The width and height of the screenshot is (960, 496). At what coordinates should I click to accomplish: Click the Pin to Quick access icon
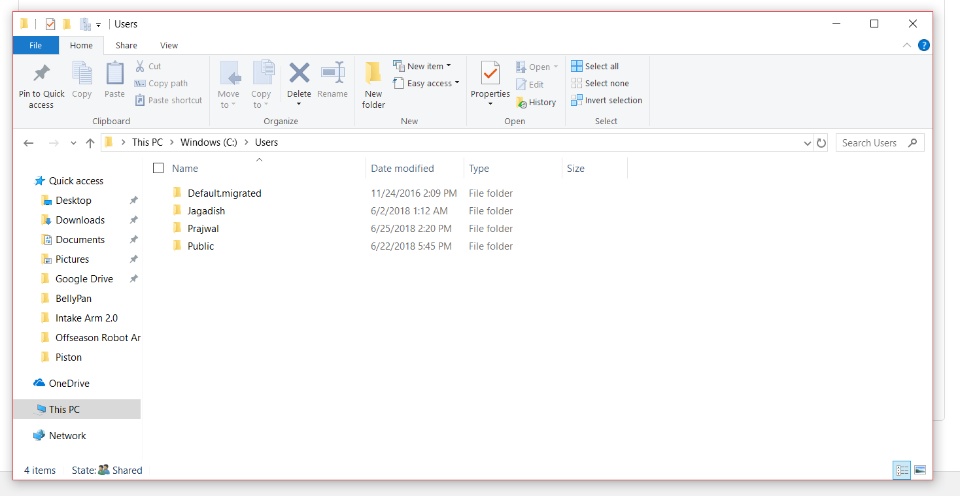[x=41, y=75]
